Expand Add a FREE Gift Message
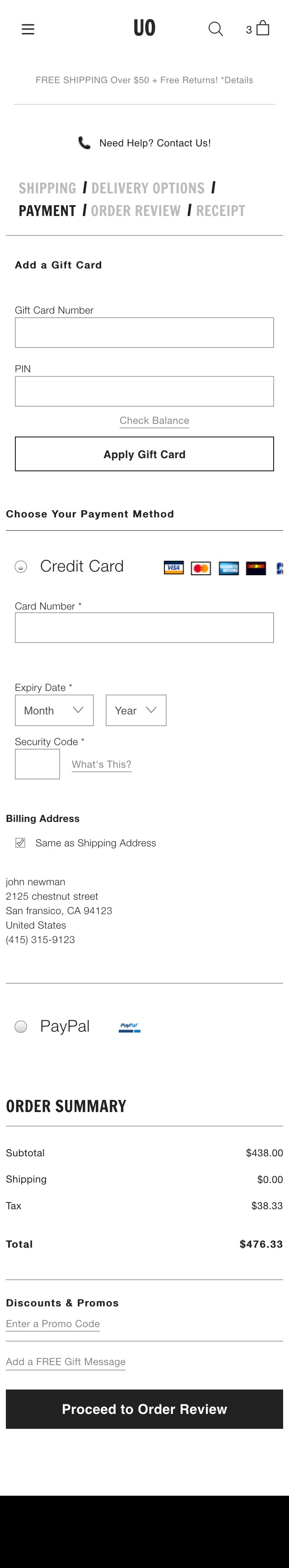Viewport: 289px width, 1568px height. (65, 1361)
